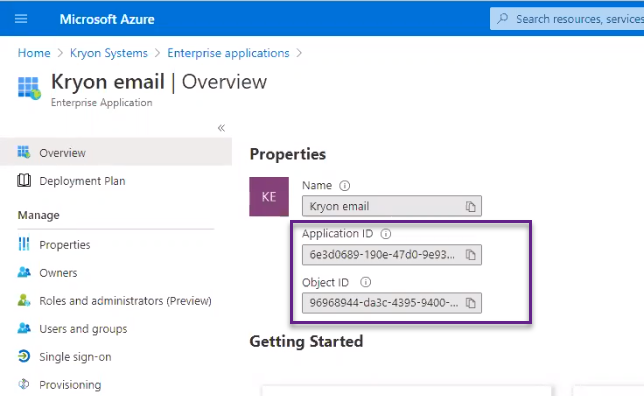
Task: Click the Users and groups icon
Action: 24,328
